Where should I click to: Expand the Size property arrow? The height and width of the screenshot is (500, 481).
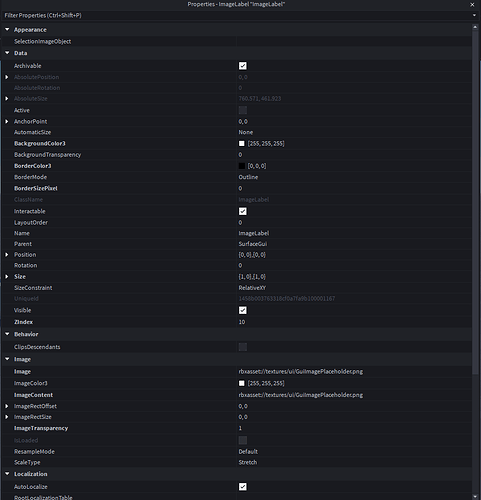pos(7,277)
